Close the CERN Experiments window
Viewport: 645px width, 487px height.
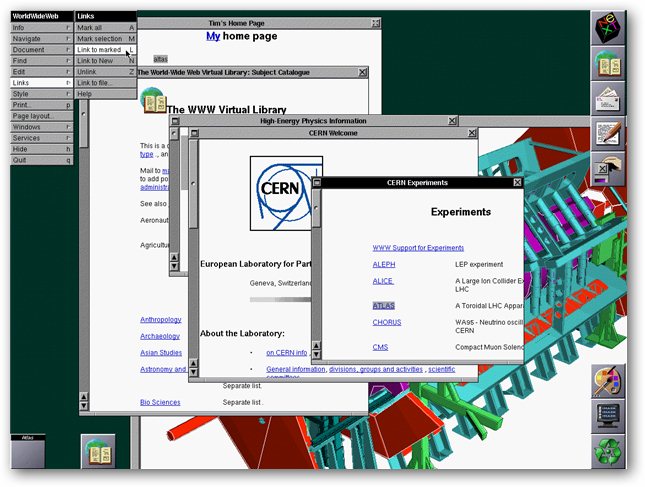(517, 183)
